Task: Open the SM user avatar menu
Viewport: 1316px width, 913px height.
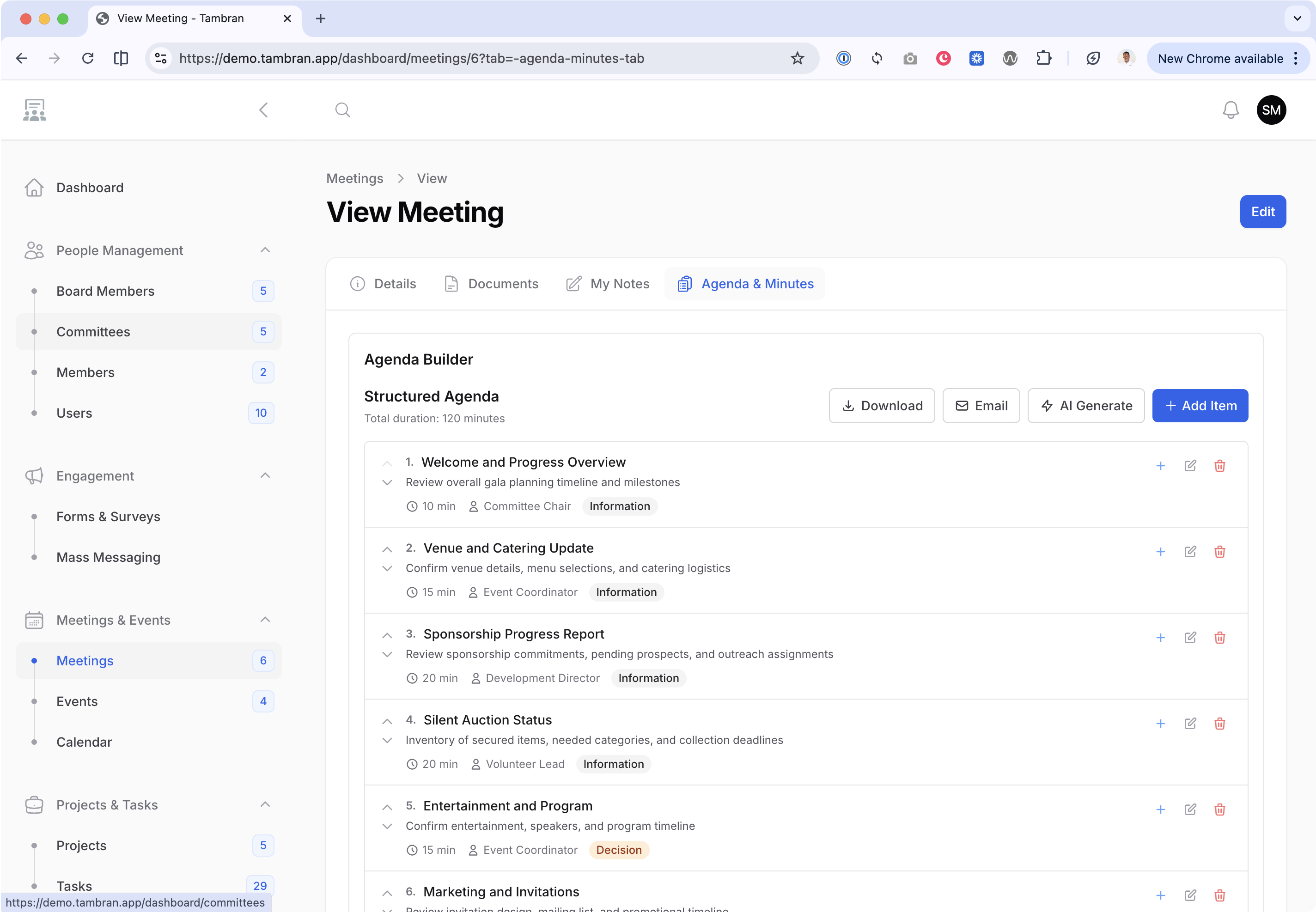Action: tap(1271, 110)
